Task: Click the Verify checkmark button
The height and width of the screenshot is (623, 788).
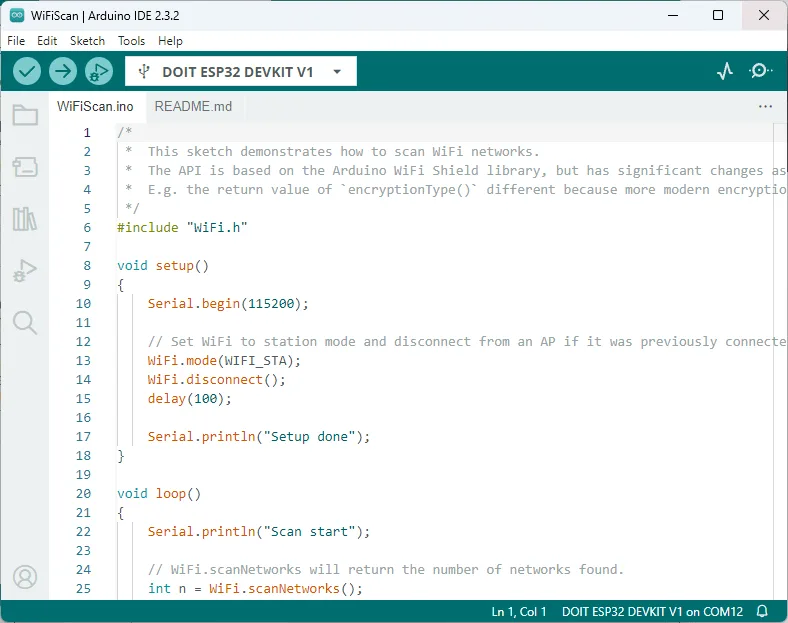Action: point(27,71)
